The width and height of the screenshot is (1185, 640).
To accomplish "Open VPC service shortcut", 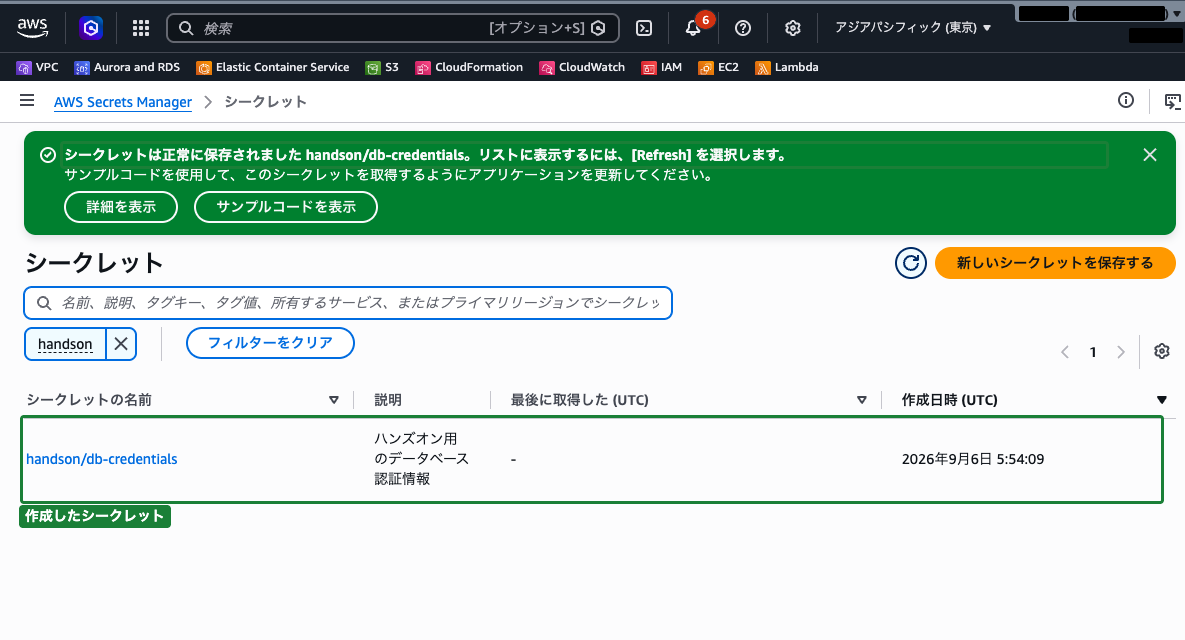I will [x=37, y=67].
